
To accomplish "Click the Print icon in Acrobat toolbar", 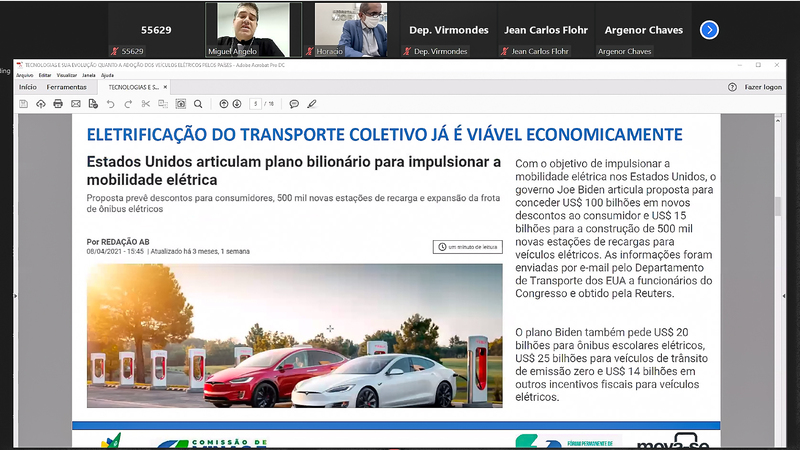I will [x=58, y=103].
